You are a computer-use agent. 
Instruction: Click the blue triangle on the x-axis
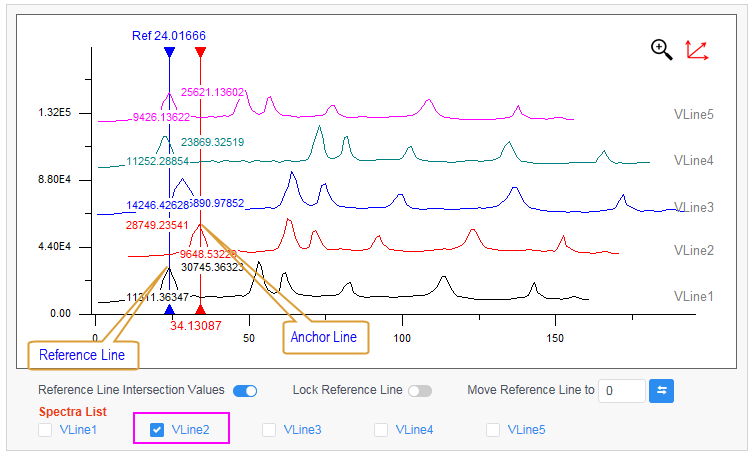pos(169,310)
